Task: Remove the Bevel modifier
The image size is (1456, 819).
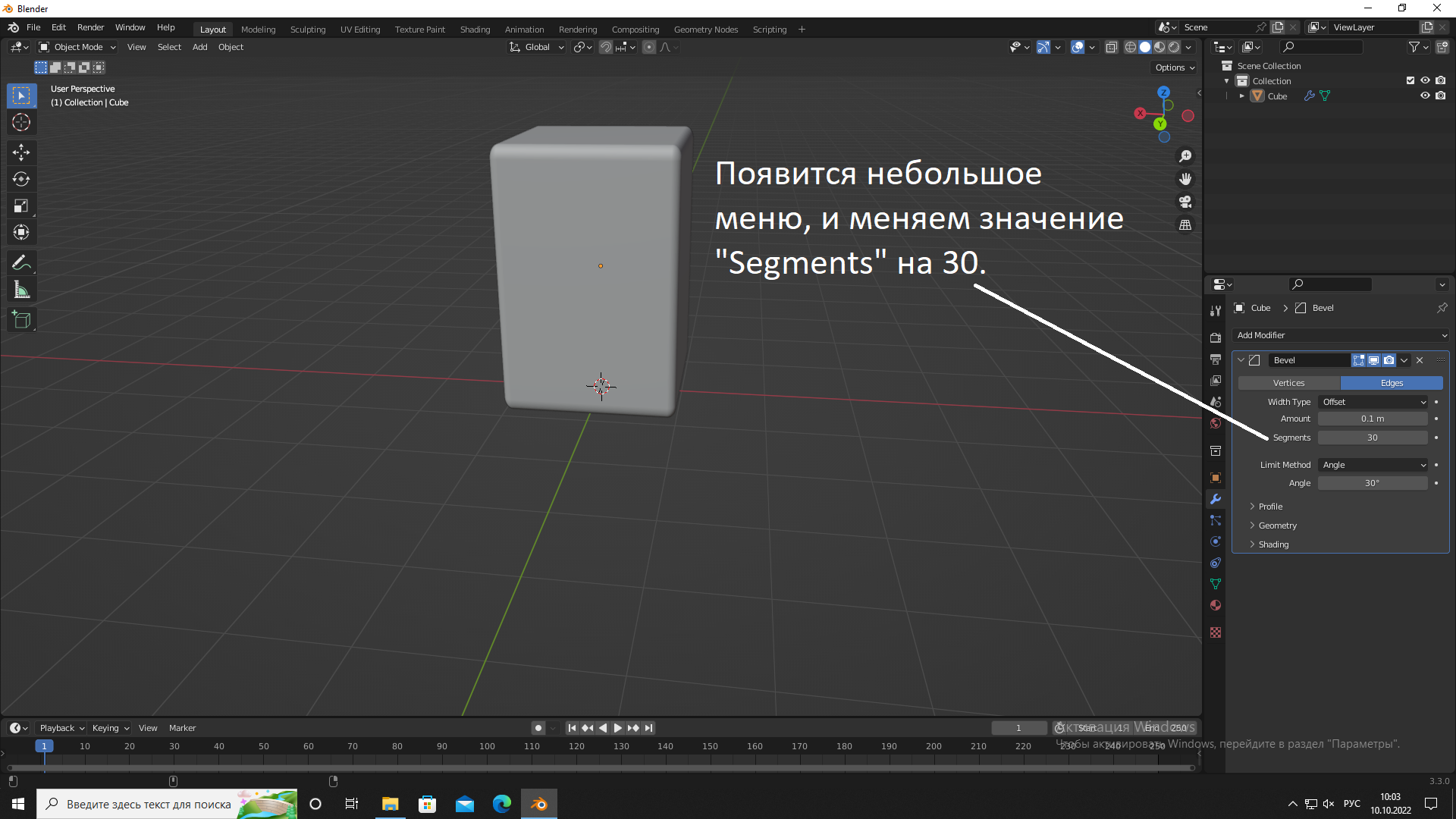Action: coord(1420,360)
